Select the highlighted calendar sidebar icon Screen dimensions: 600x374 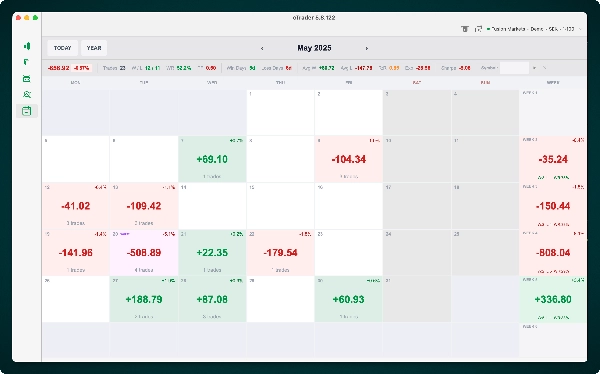pos(27,111)
